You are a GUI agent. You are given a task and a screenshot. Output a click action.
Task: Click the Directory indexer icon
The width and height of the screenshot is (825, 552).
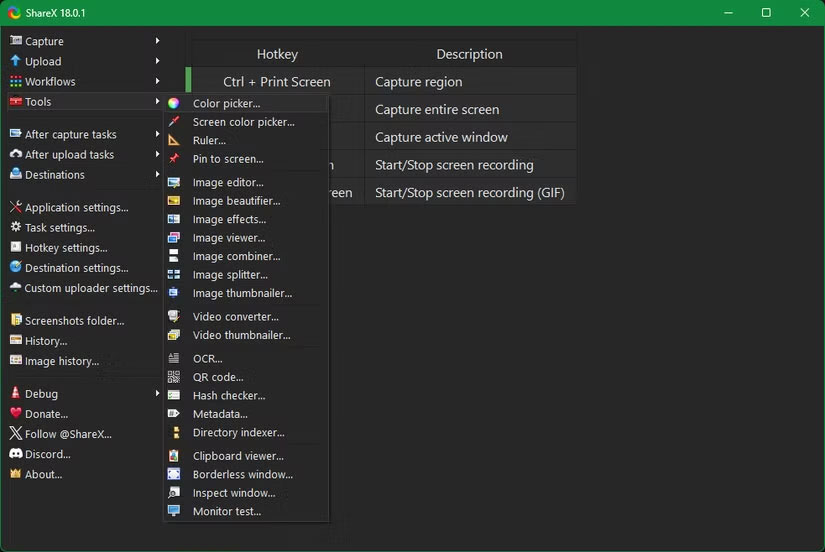174,433
